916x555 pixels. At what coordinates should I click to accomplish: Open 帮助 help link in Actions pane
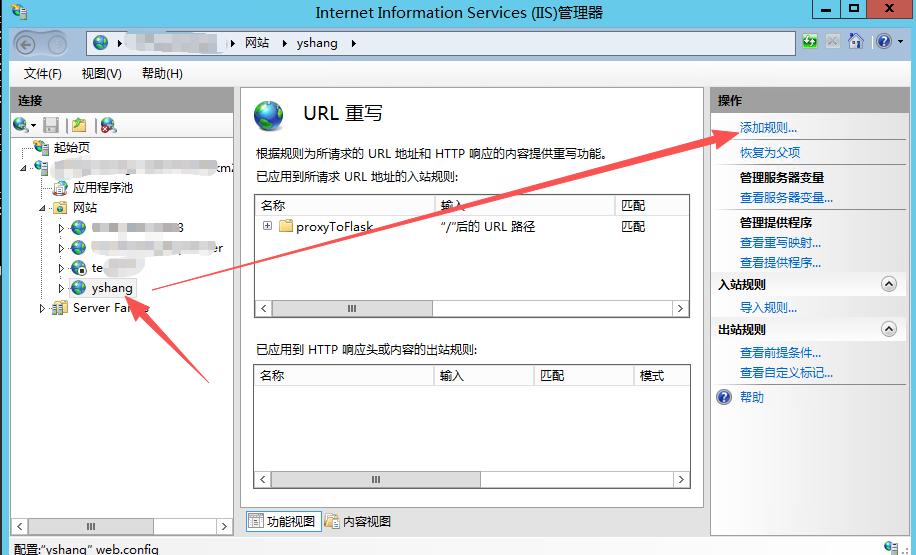pyautogui.click(x=752, y=397)
